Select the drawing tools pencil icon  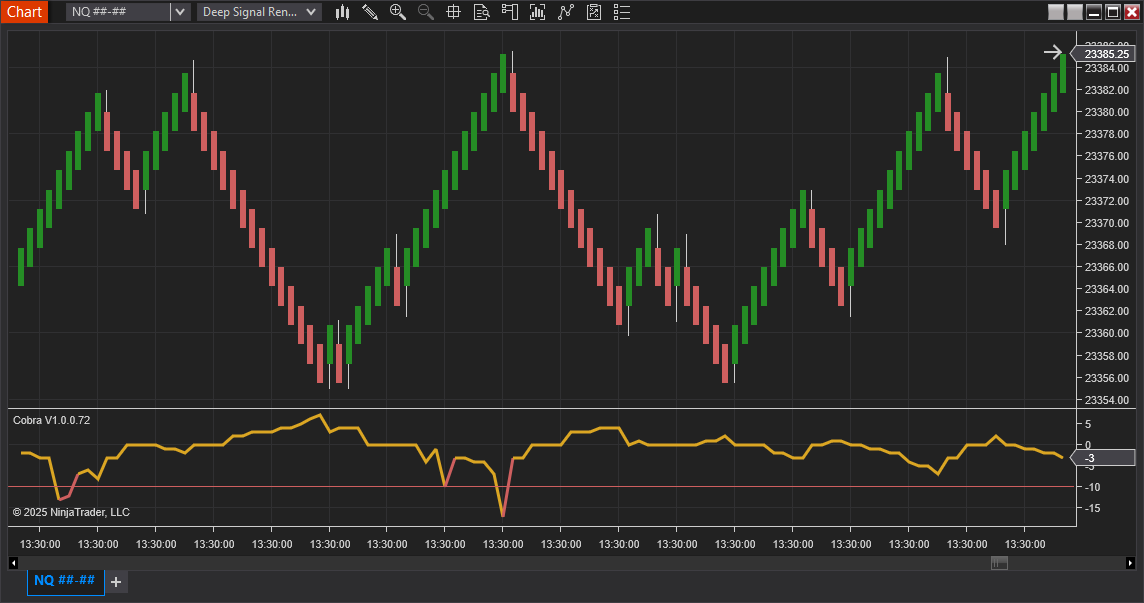click(x=370, y=12)
